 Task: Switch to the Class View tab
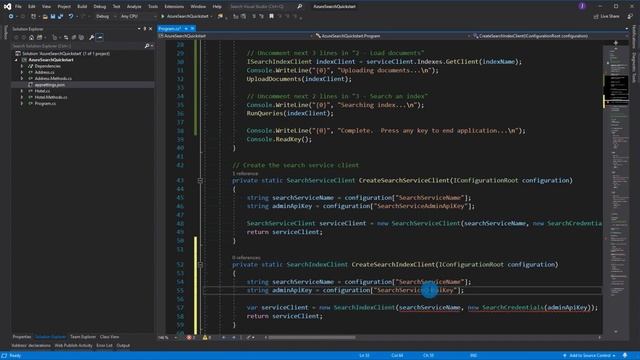109,337
